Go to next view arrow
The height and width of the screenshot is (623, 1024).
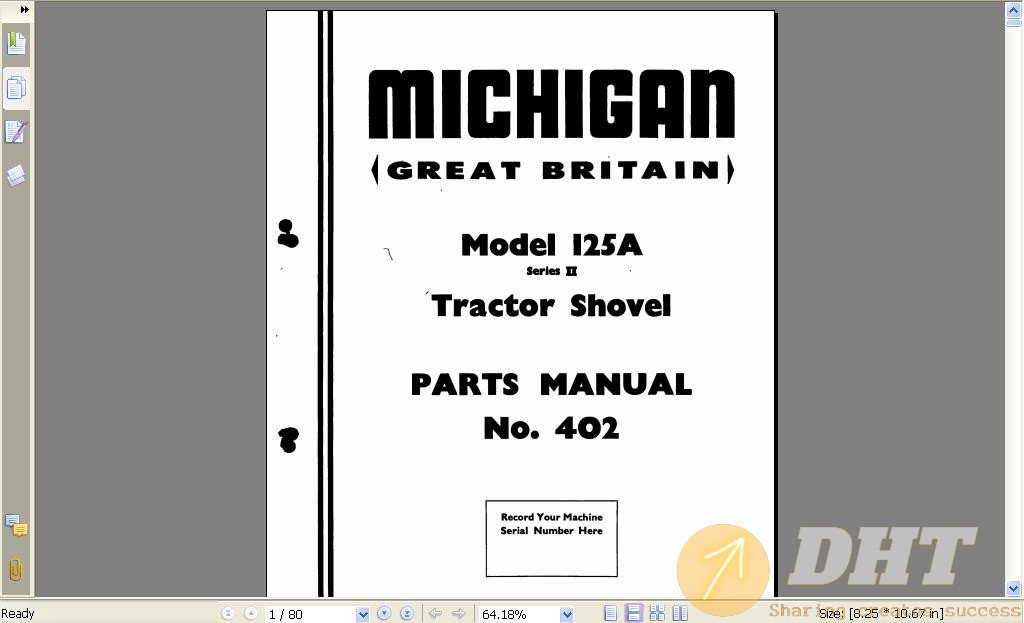(x=459, y=614)
